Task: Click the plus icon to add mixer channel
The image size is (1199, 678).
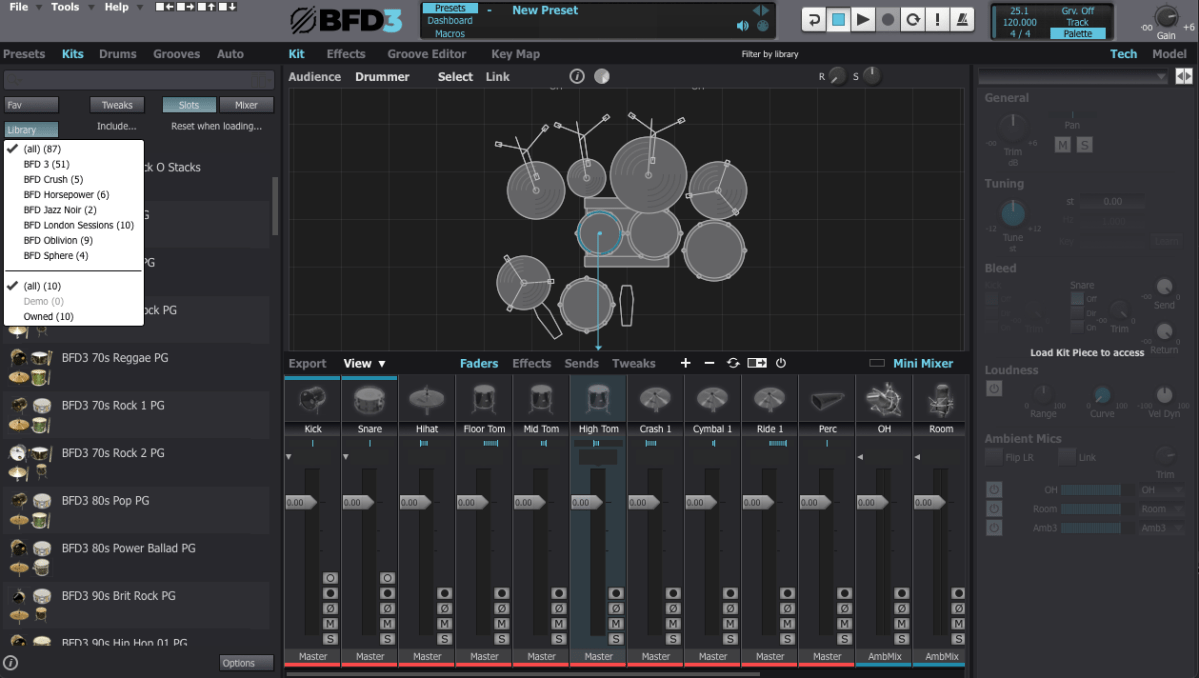Action: coord(685,363)
